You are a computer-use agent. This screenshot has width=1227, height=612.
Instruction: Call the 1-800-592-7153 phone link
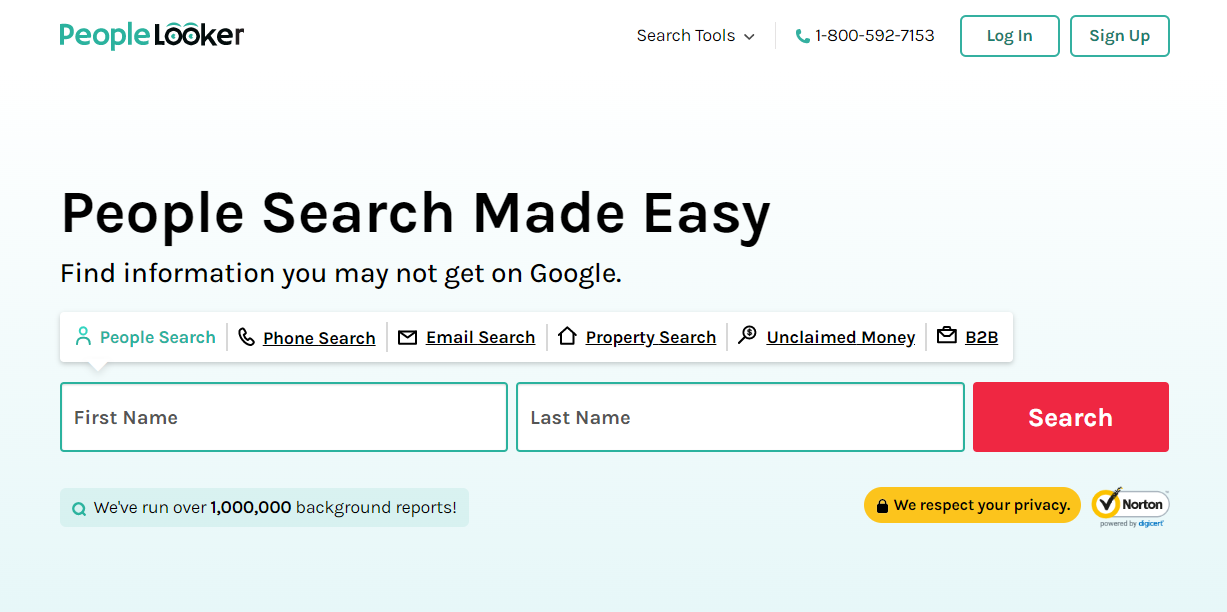pos(865,36)
